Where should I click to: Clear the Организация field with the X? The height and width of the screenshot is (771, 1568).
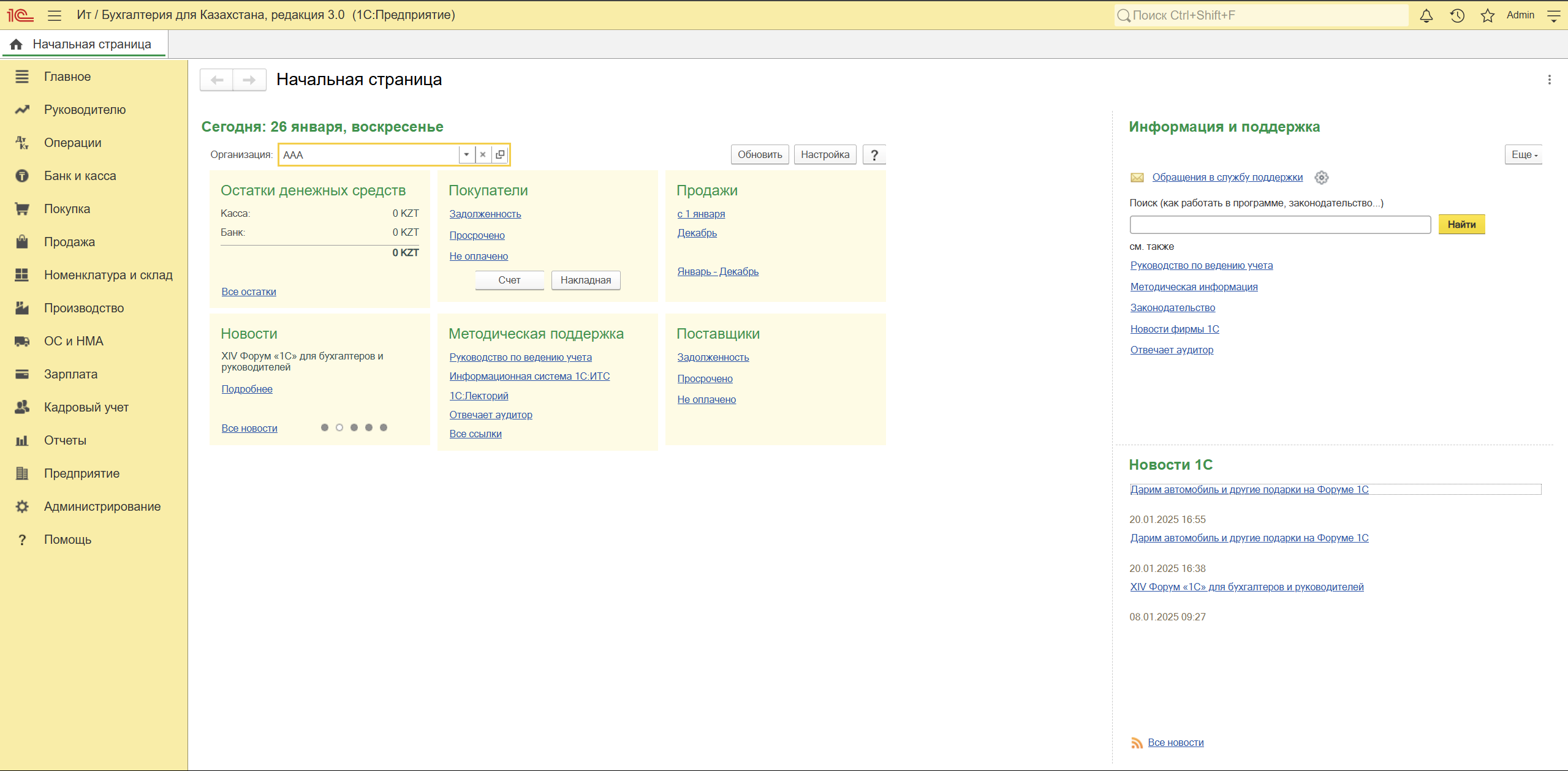[483, 155]
